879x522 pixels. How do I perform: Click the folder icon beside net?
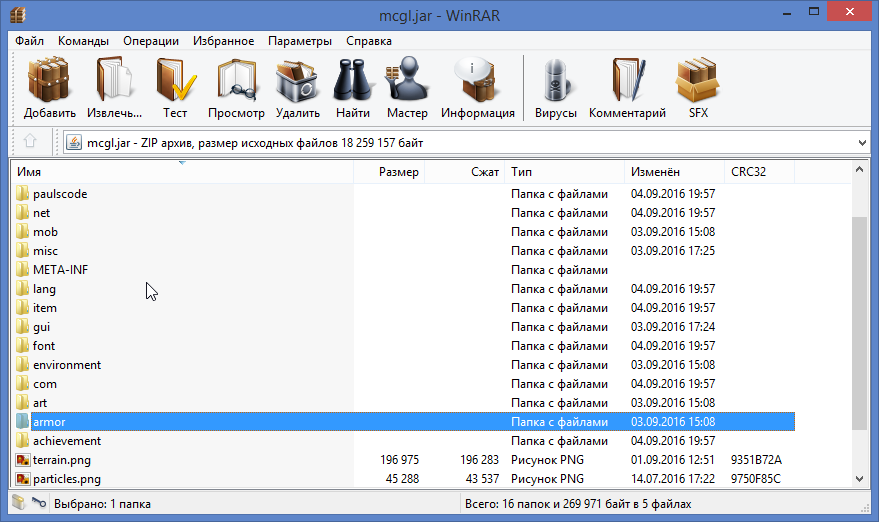[x=22, y=213]
